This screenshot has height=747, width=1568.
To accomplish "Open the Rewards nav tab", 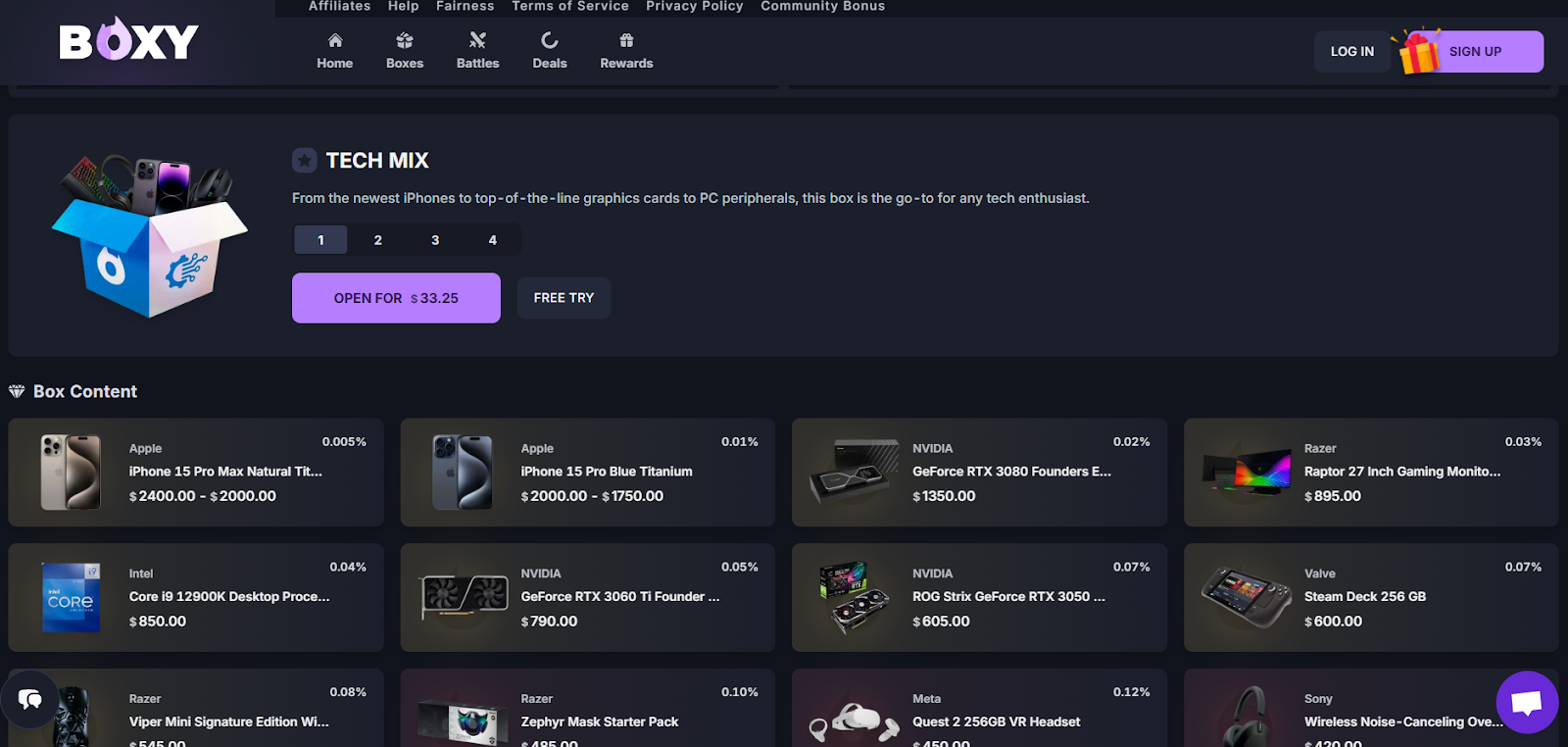I will tap(626, 51).
